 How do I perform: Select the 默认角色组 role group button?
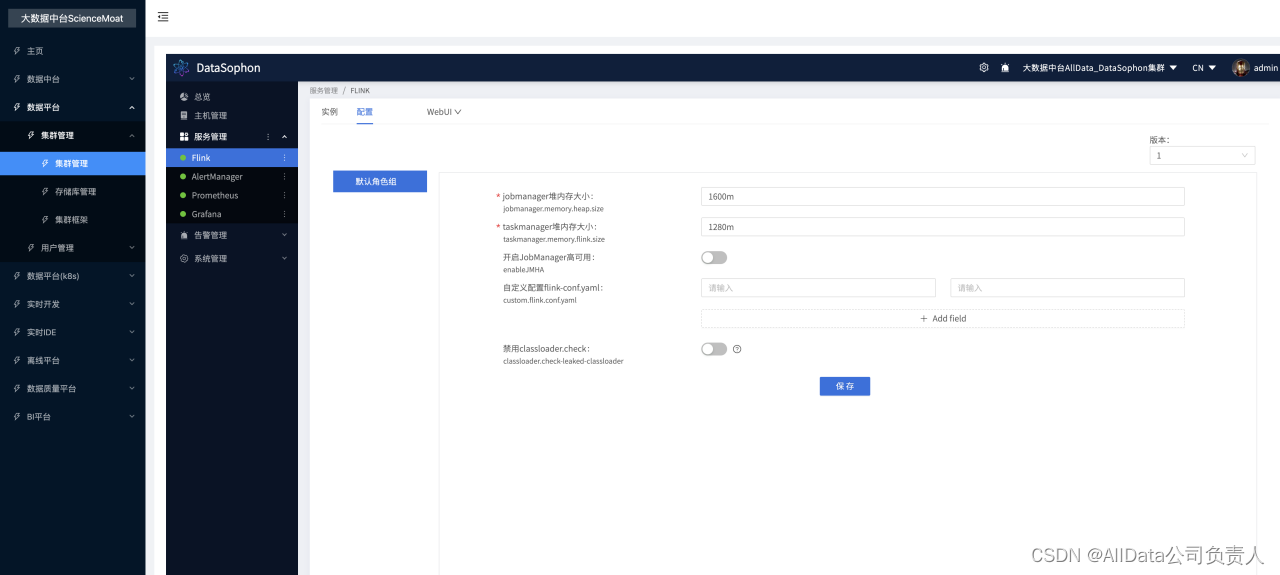pyautogui.click(x=380, y=181)
